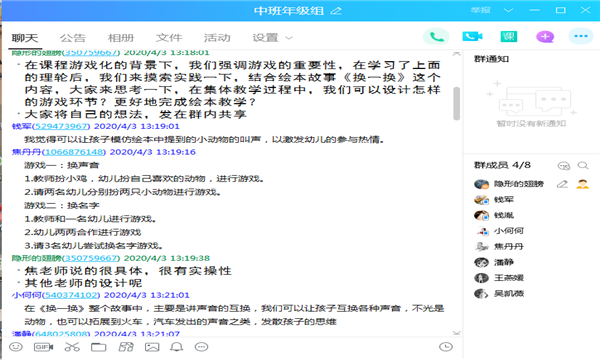Click the message text 游戏二：换名字
Viewport: 600px width, 360px height.
point(62,205)
